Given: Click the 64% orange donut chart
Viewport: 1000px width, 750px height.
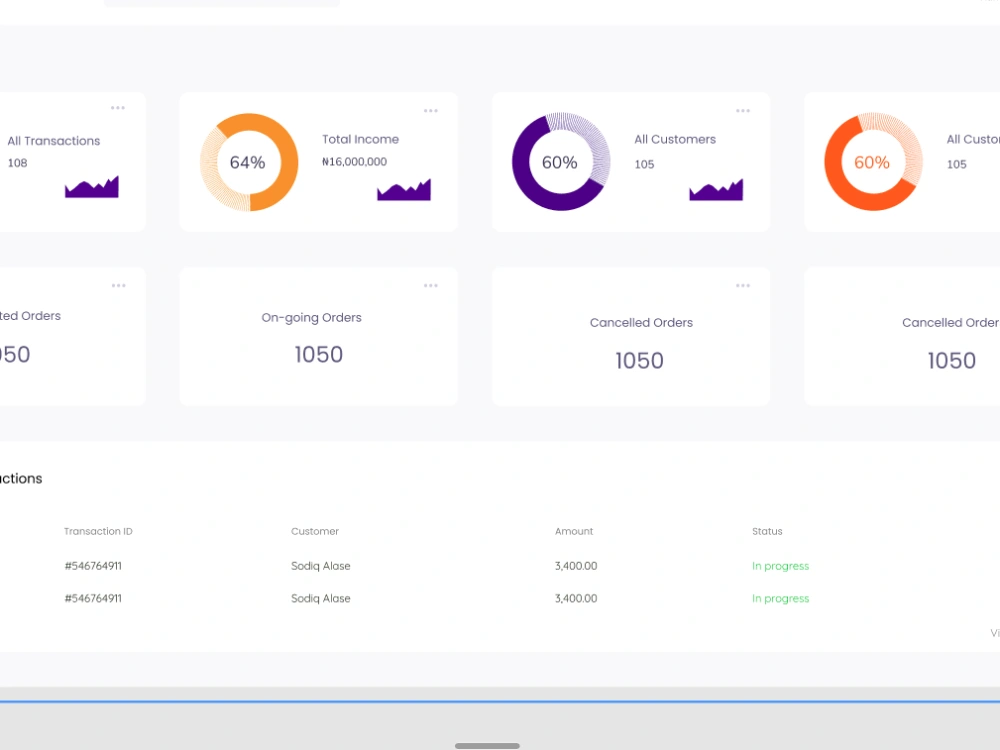Looking at the screenshot, I should pyautogui.click(x=249, y=162).
